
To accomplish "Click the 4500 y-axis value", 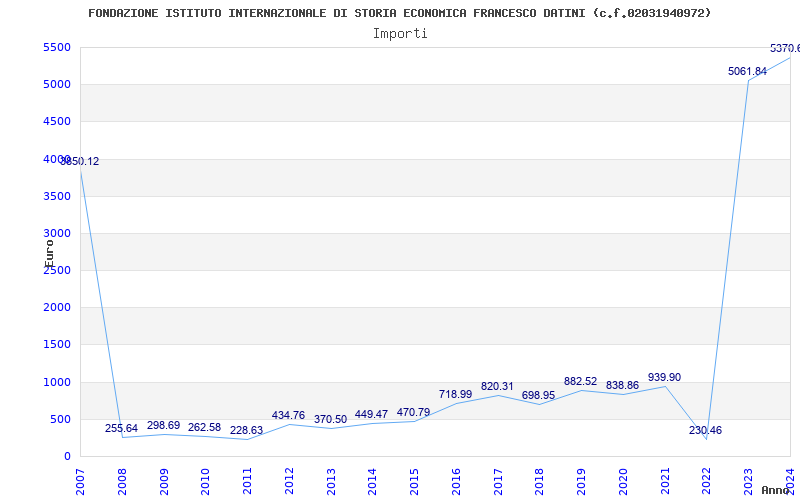I will pos(57,122).
